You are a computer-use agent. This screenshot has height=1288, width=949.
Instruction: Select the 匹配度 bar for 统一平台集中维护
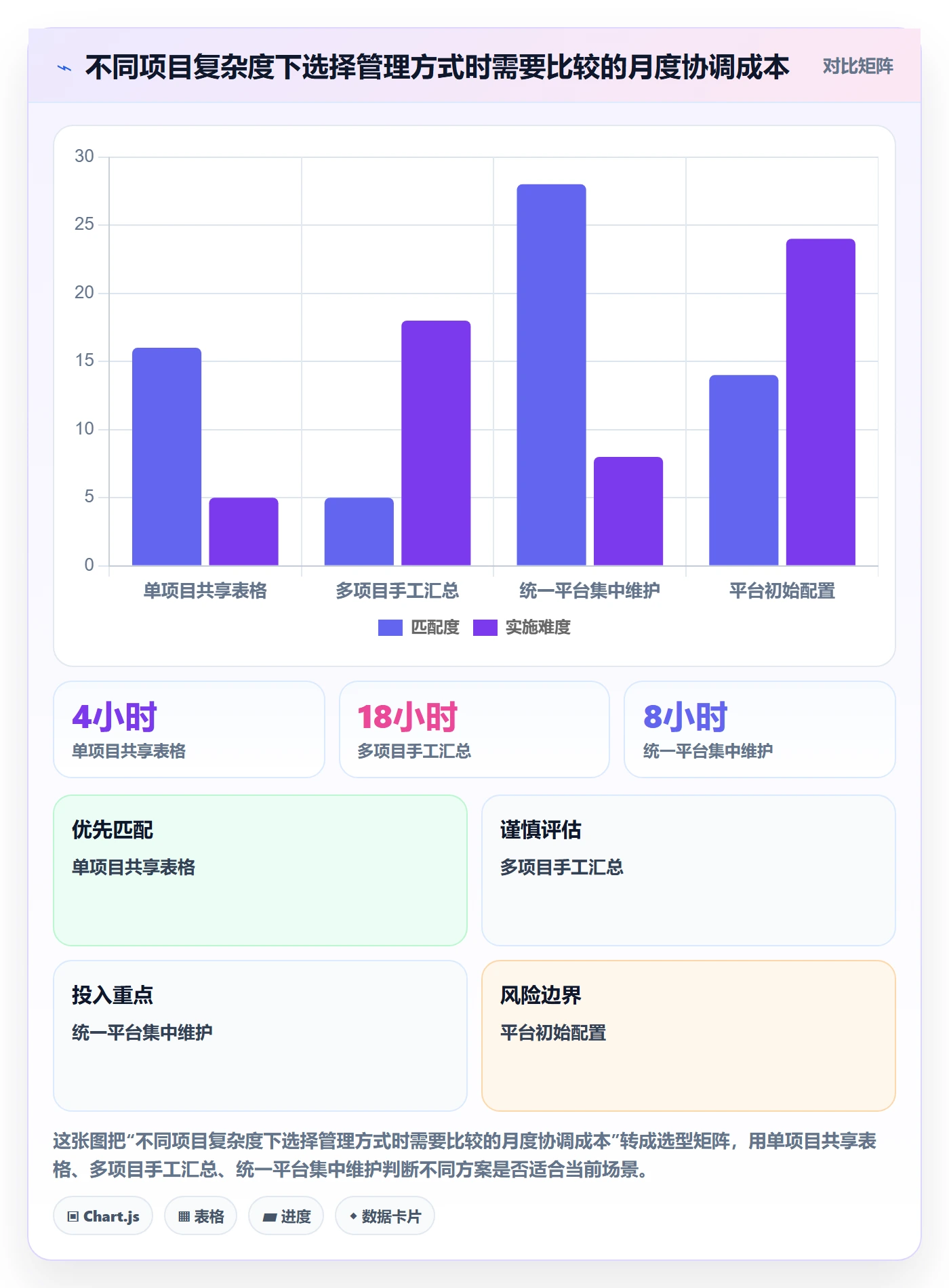551,375
